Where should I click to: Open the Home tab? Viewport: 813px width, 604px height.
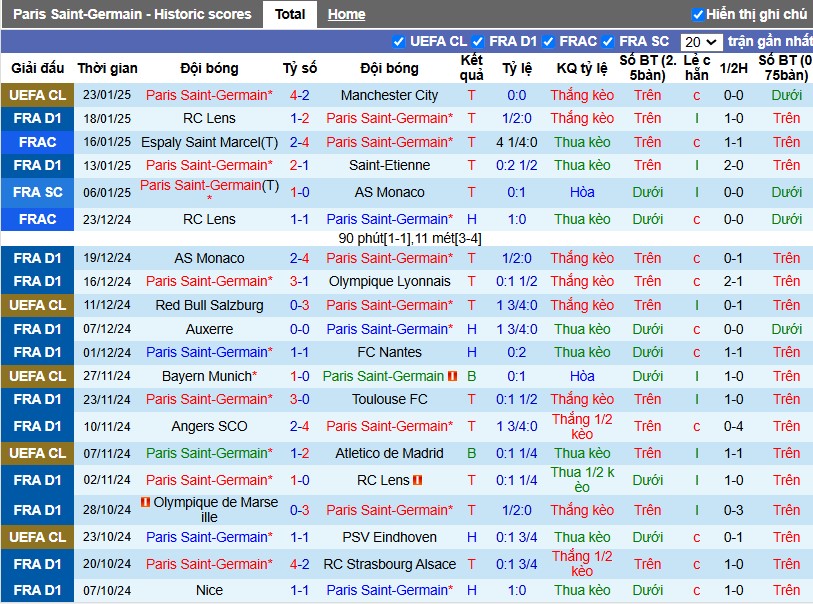click(346, 15)
